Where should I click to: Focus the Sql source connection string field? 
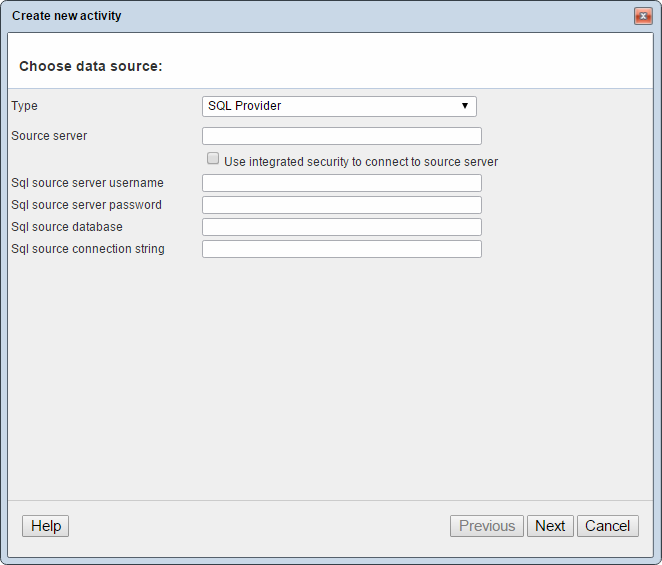pos(341,249)
